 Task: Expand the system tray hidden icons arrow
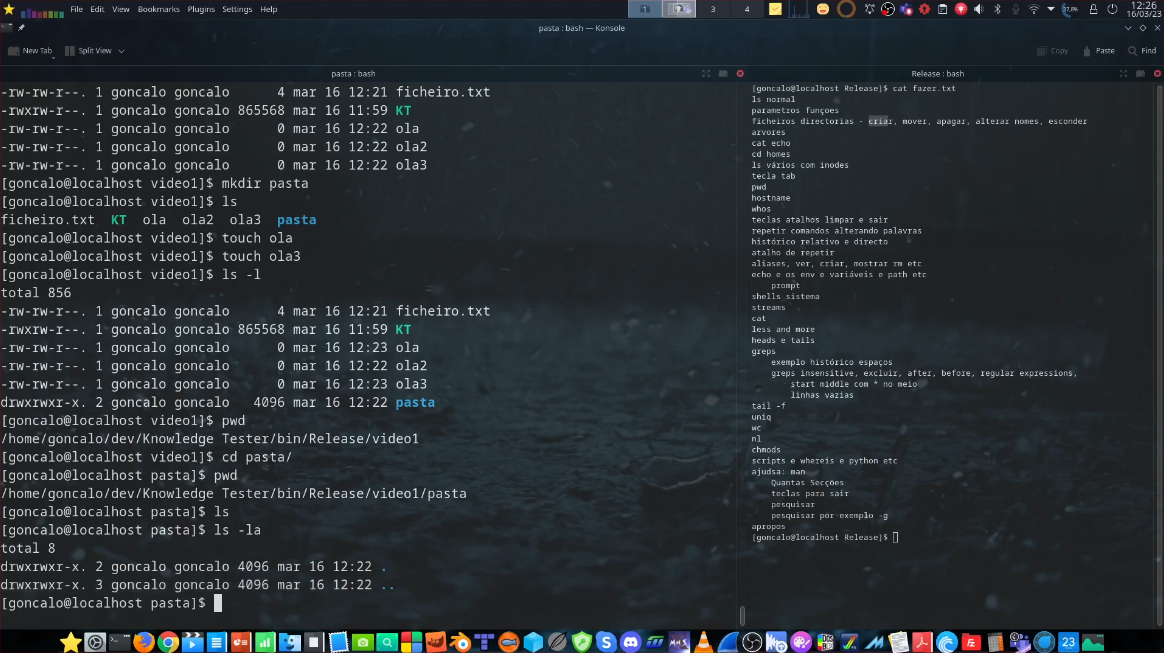click(x=1051, y=9)
